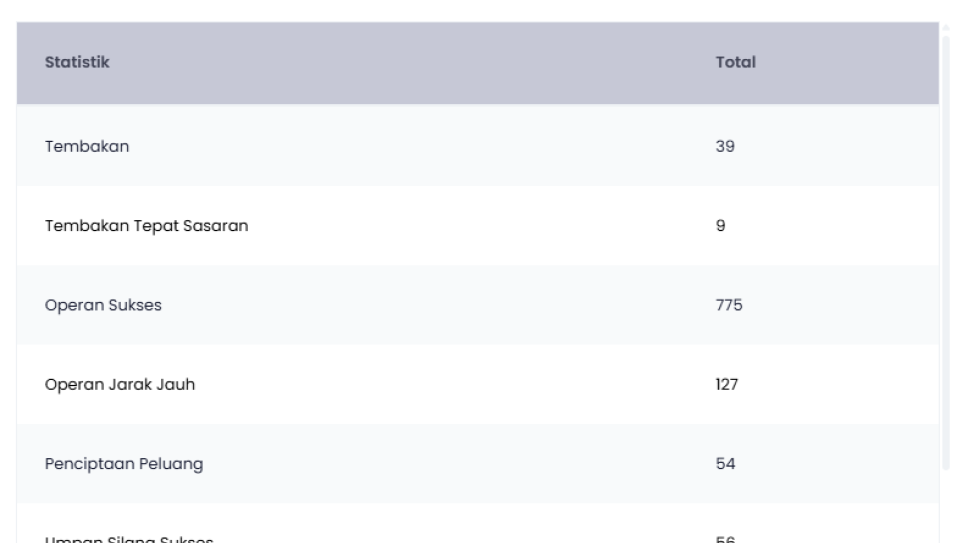Screen dimensions: 968x543
Task: Click the value 9 for shots on target
Action: (x=721, y=226)
